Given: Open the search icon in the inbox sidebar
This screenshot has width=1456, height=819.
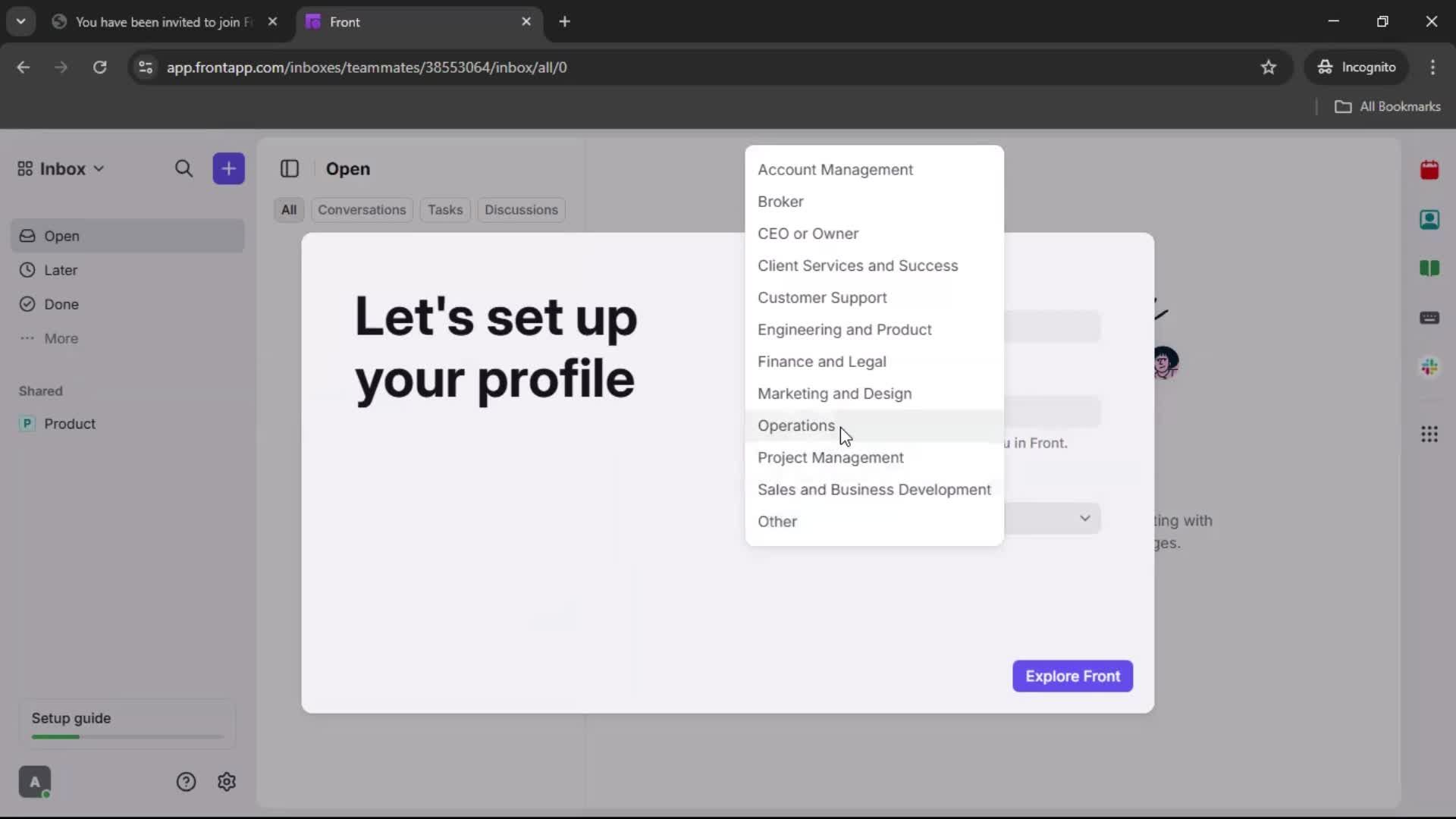Looking at the screenshot, I should 184,168.
